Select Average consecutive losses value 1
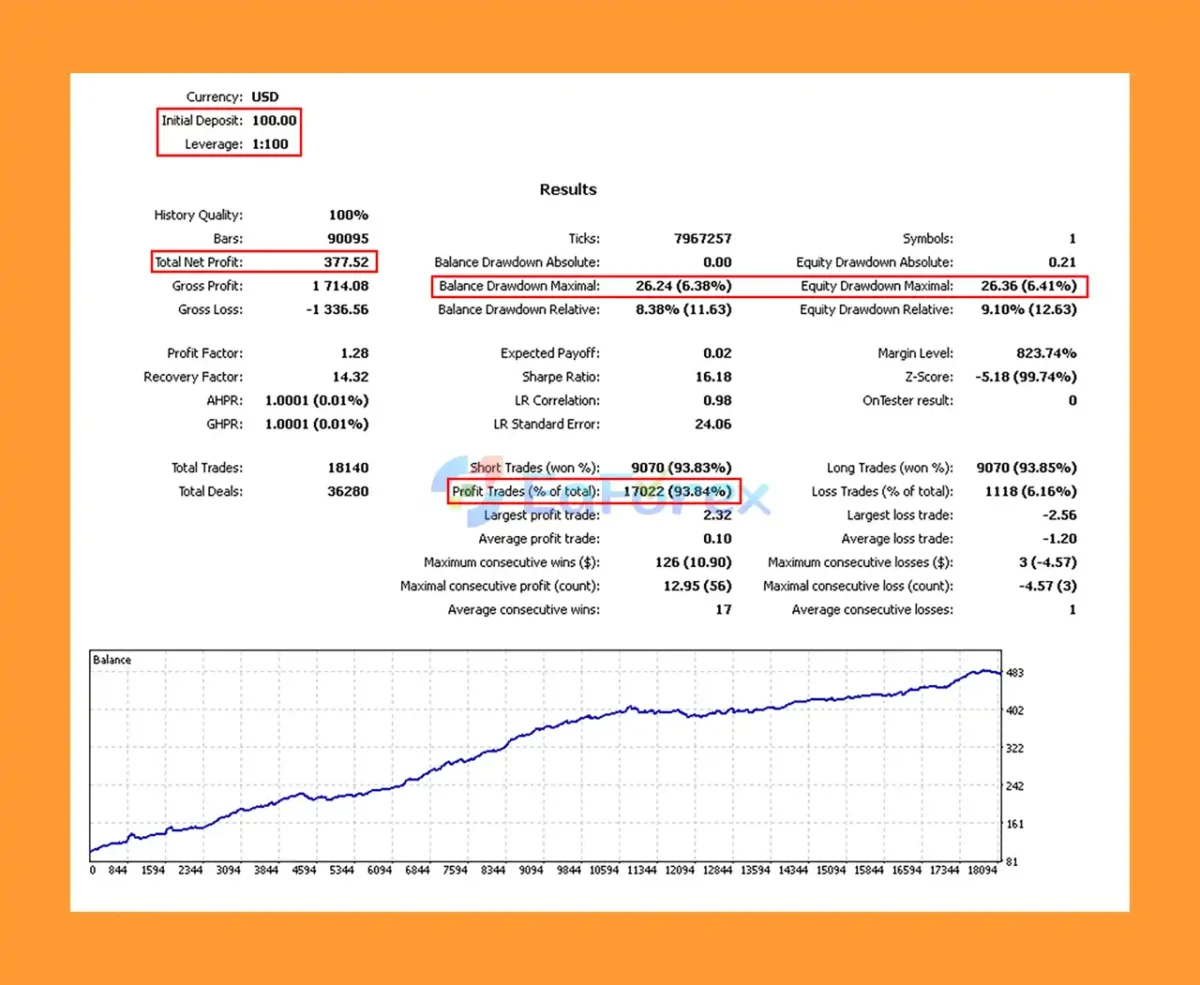Screen dimensions: 1200x985 pos(1073,610)
